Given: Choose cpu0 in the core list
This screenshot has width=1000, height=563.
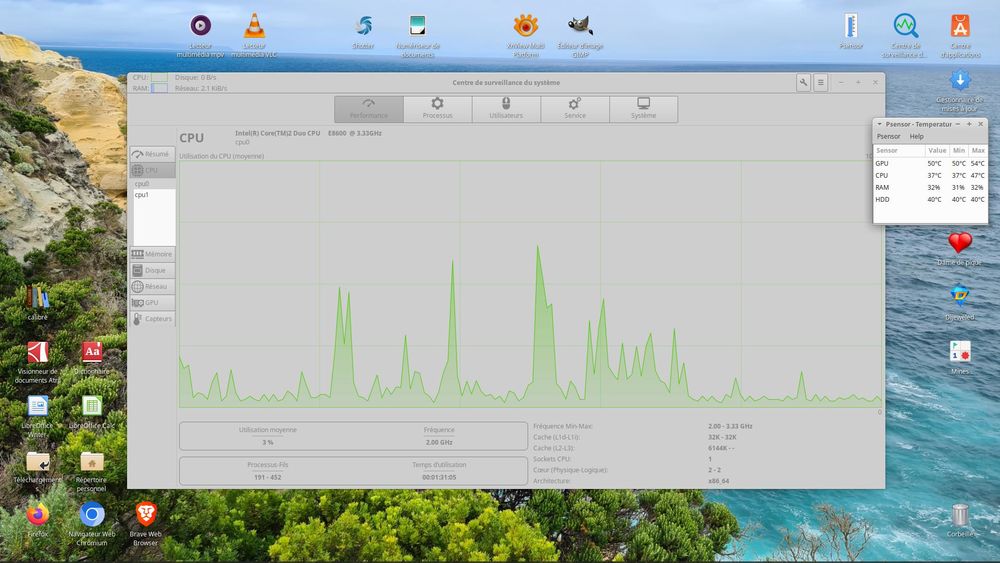Looking at the screenshot, I should click(154, 184).
